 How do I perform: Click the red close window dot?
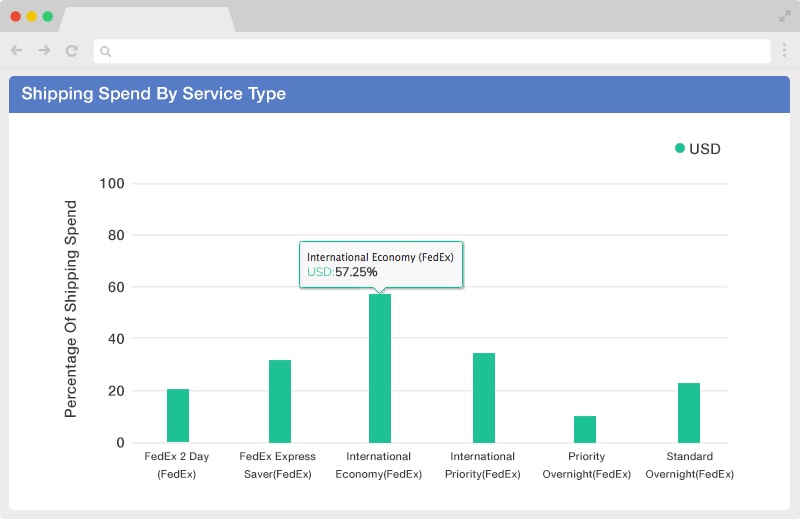coord(15,16)
